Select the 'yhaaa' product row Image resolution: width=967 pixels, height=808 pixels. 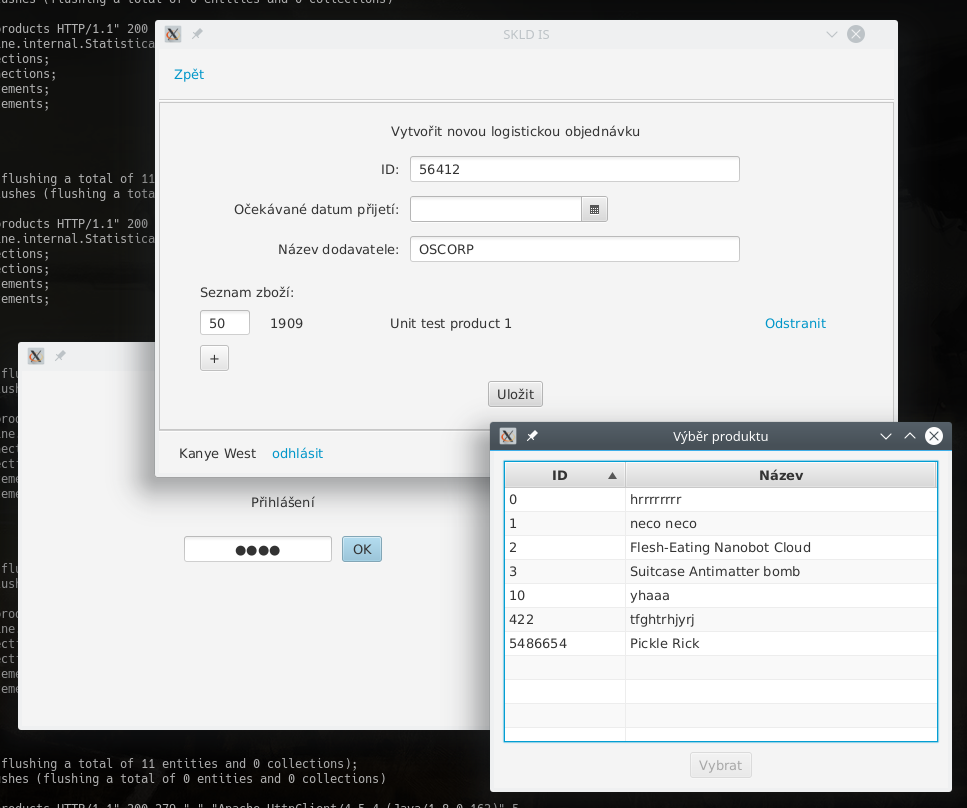[x=720, y=596]
